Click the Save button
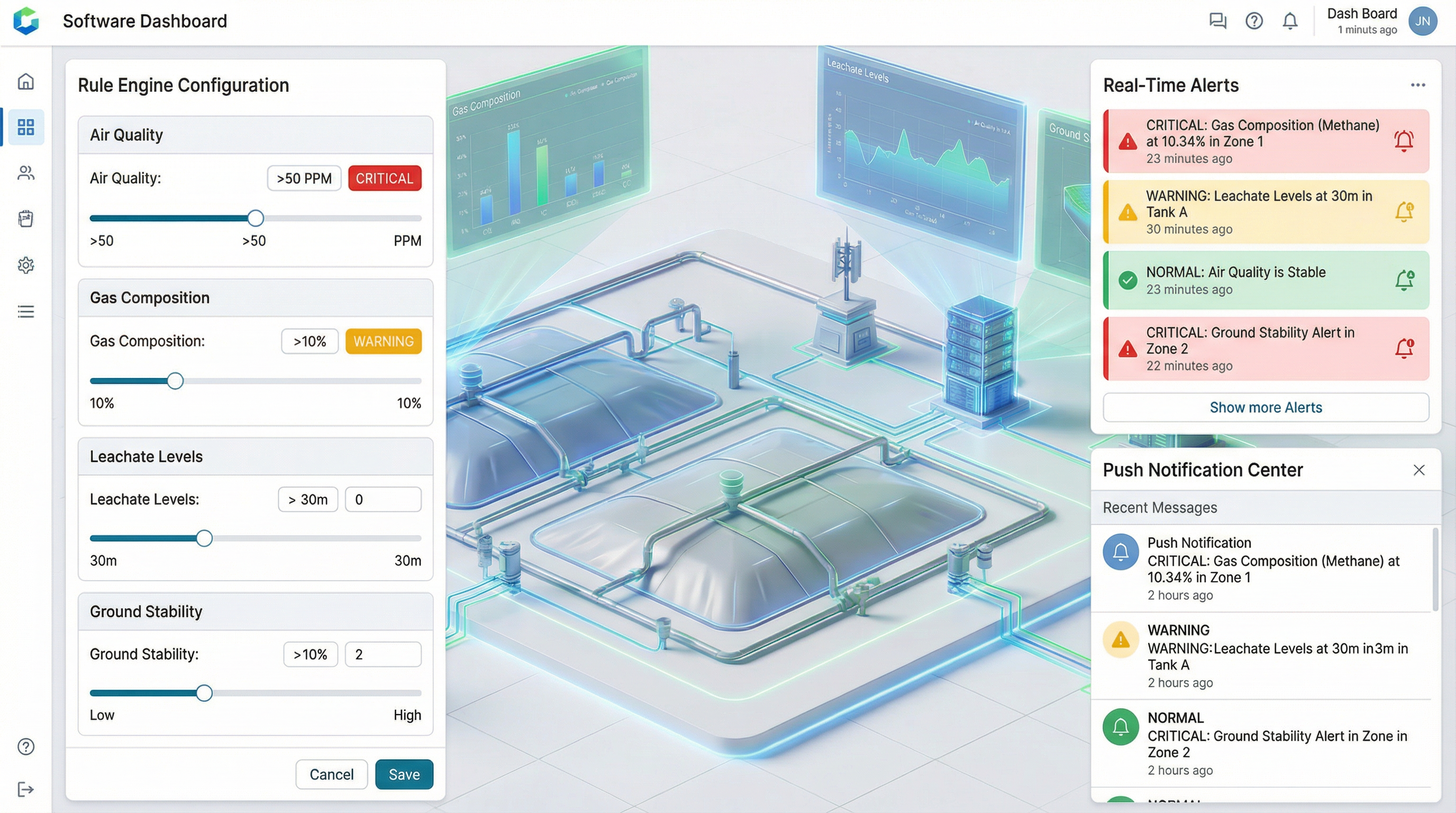Viewport: 1456px width, 813px height. tap(404, 774)
